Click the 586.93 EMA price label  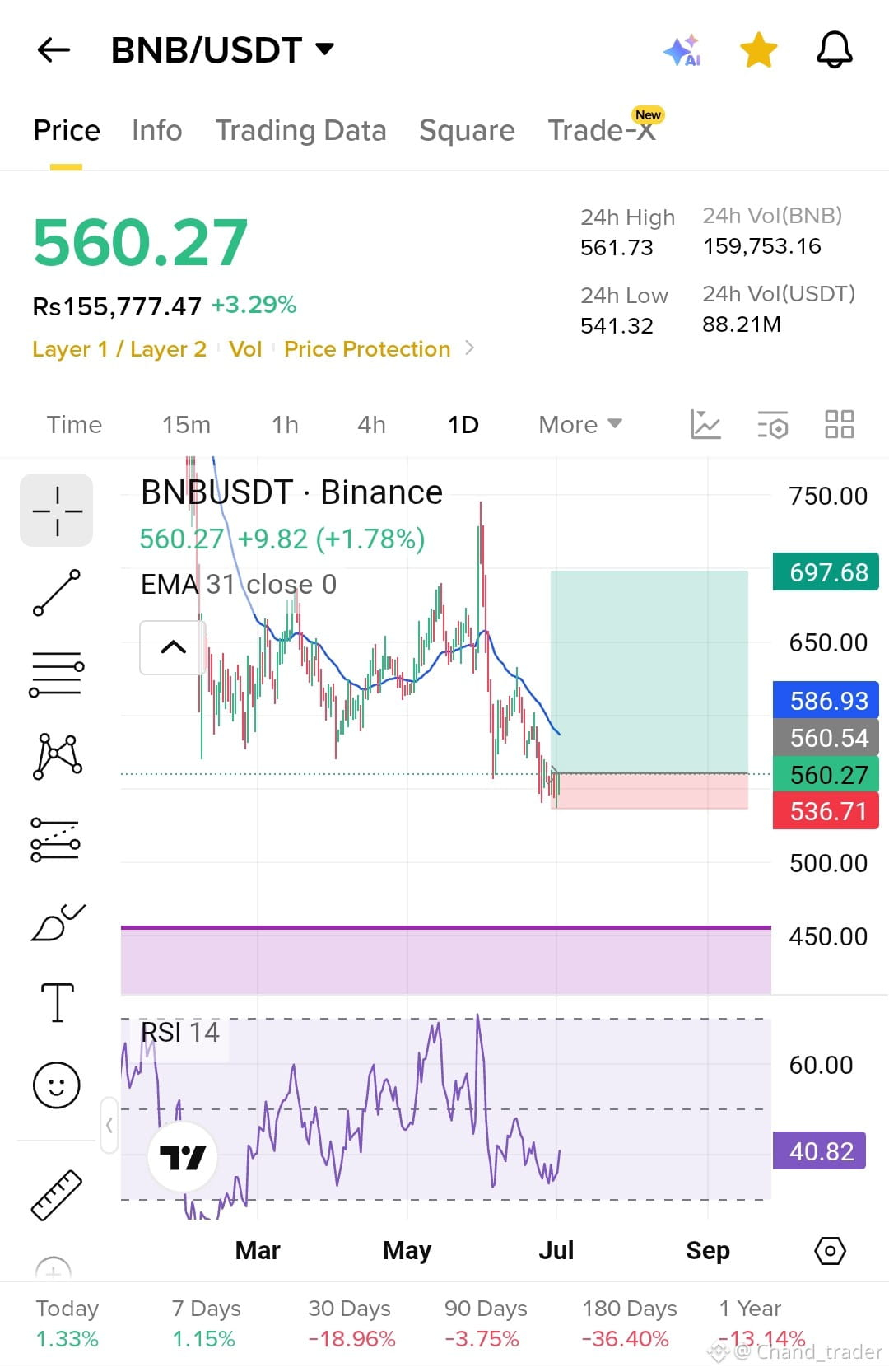click(x=826, y=700)
